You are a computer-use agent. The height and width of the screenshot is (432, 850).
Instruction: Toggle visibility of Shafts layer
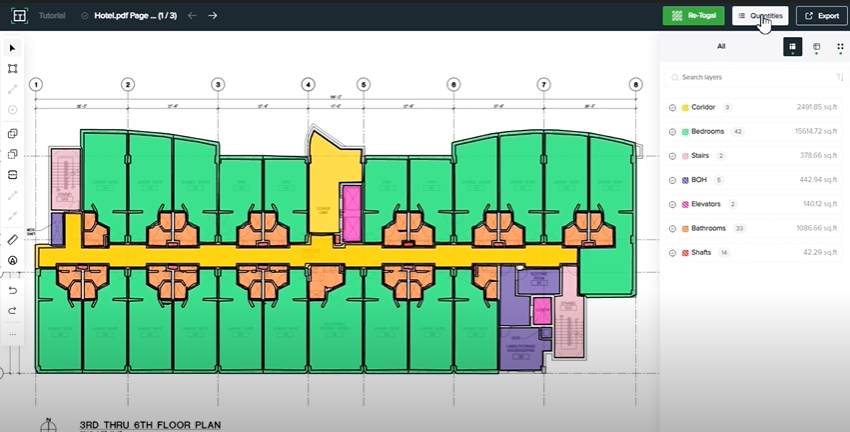(672, 253)
